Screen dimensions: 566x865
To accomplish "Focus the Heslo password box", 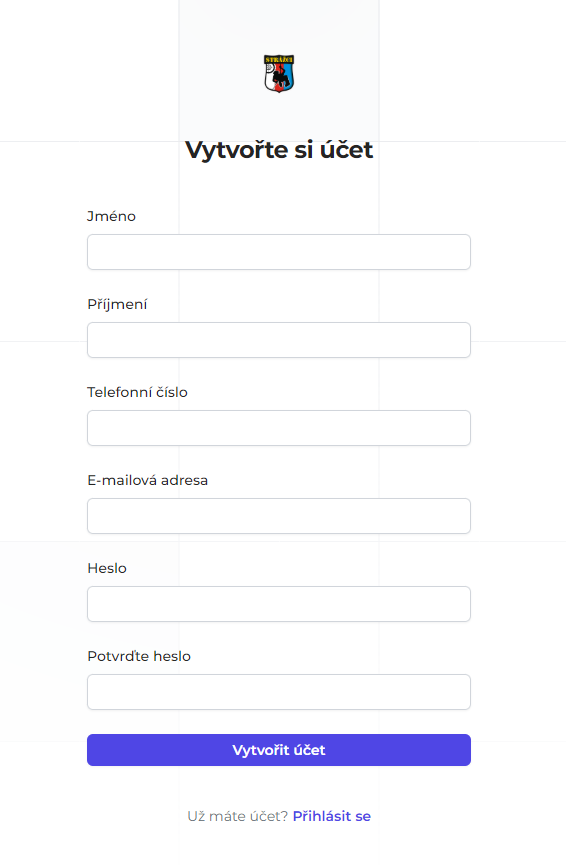I will [x=279, y=604].
